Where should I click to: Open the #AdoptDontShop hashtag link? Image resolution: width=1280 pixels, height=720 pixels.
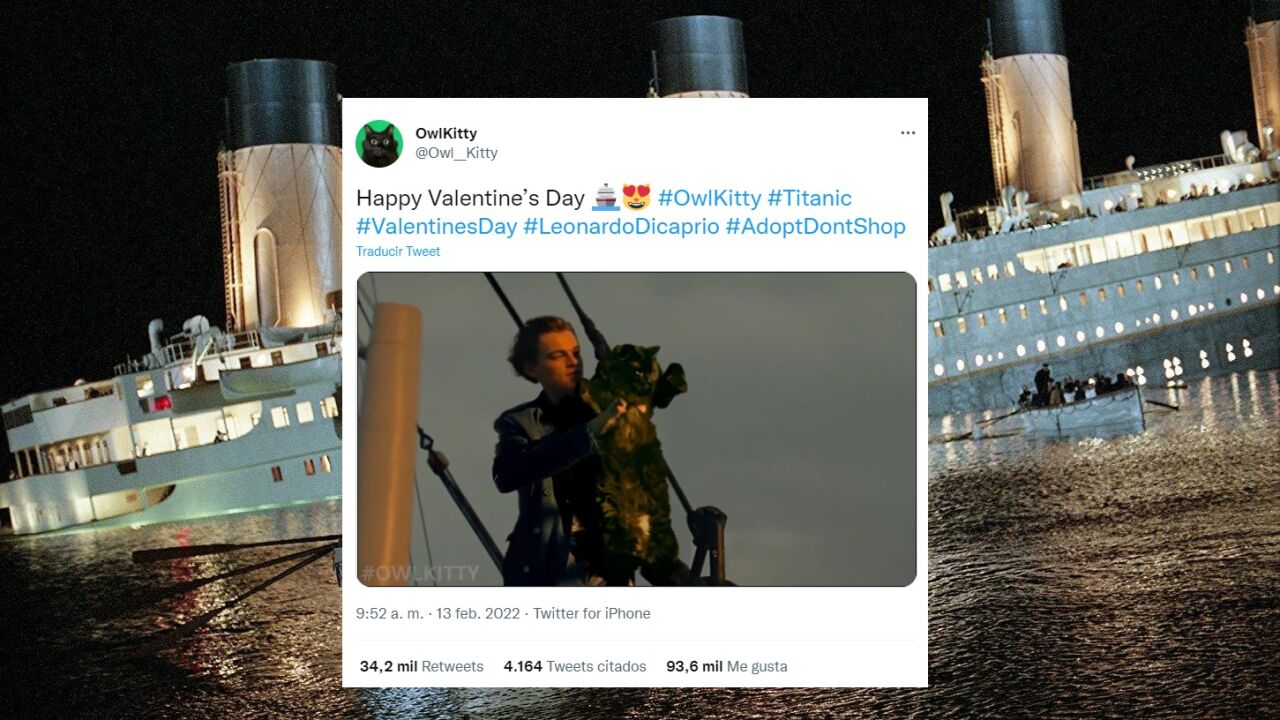click(x=815, y=227)
